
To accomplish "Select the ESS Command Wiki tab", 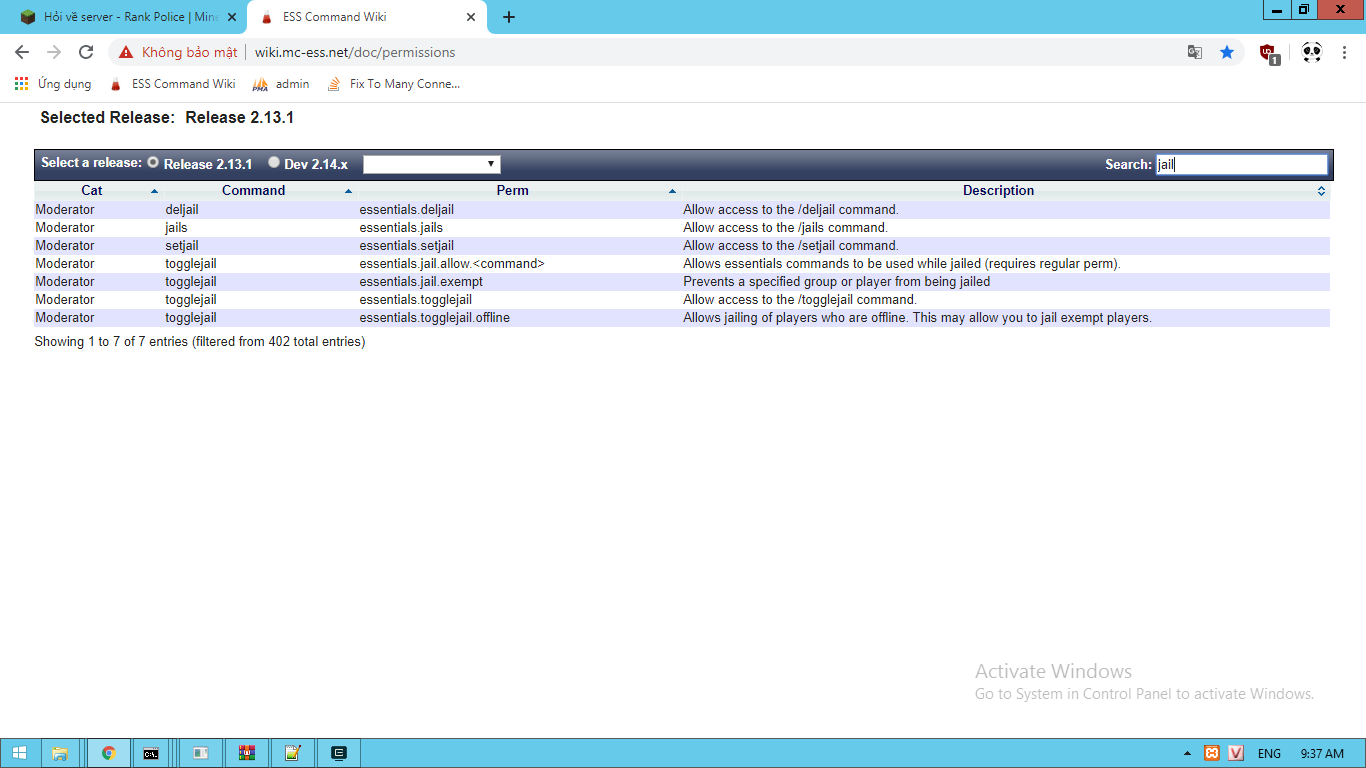I will 367,17.
